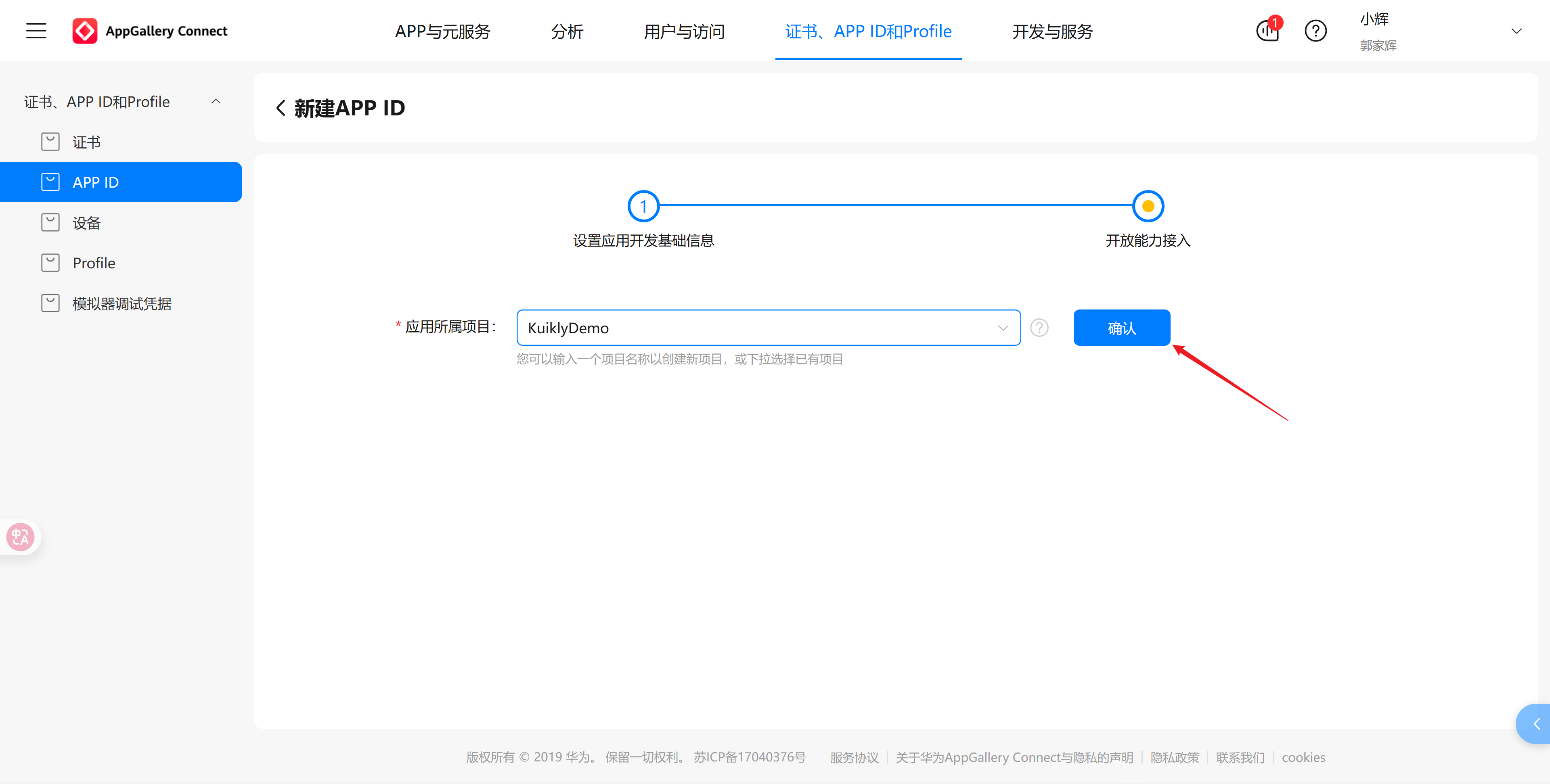Image resolution: width=1550 pixels, height=784 pixels.
Task: Collapse the 证书、APP ID和Profile sidebar section
Action: point(216,101)
